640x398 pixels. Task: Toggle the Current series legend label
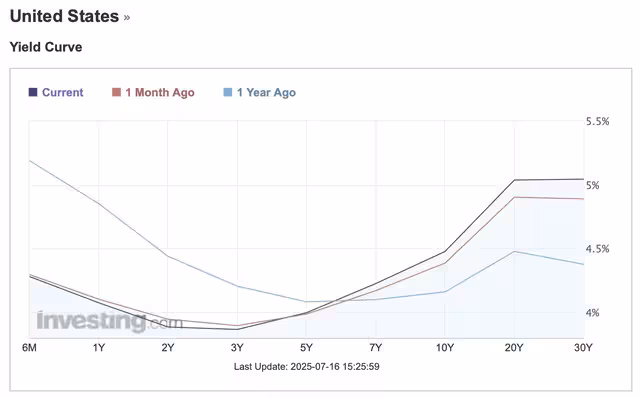point(62,92)
